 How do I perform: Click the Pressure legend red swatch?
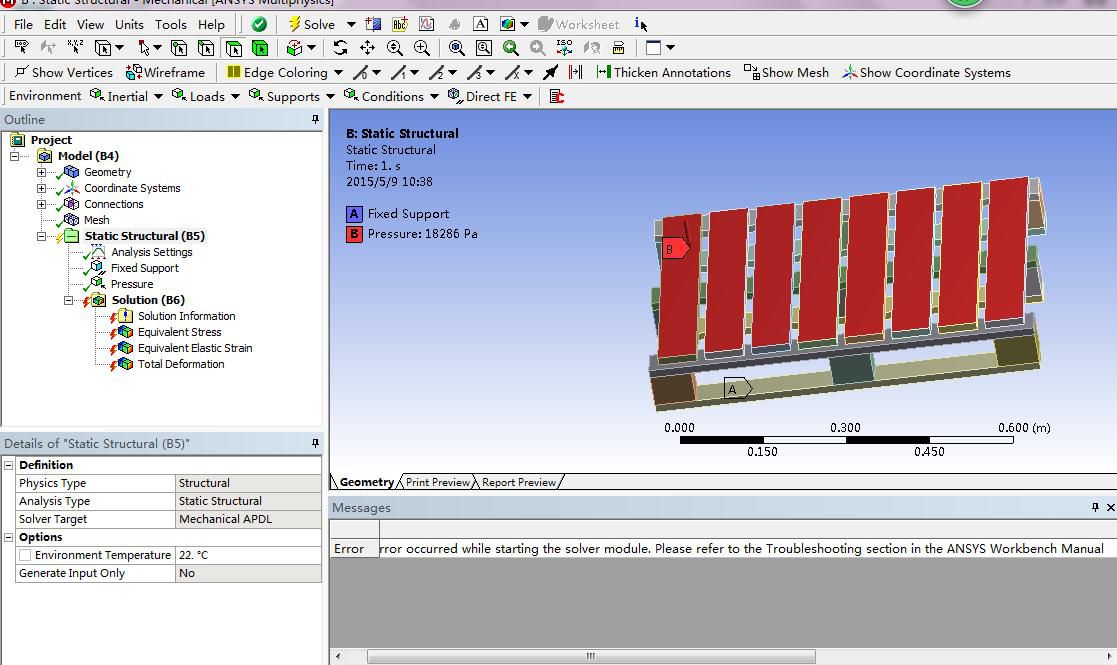pyautogui.click(x=354, y=234)
